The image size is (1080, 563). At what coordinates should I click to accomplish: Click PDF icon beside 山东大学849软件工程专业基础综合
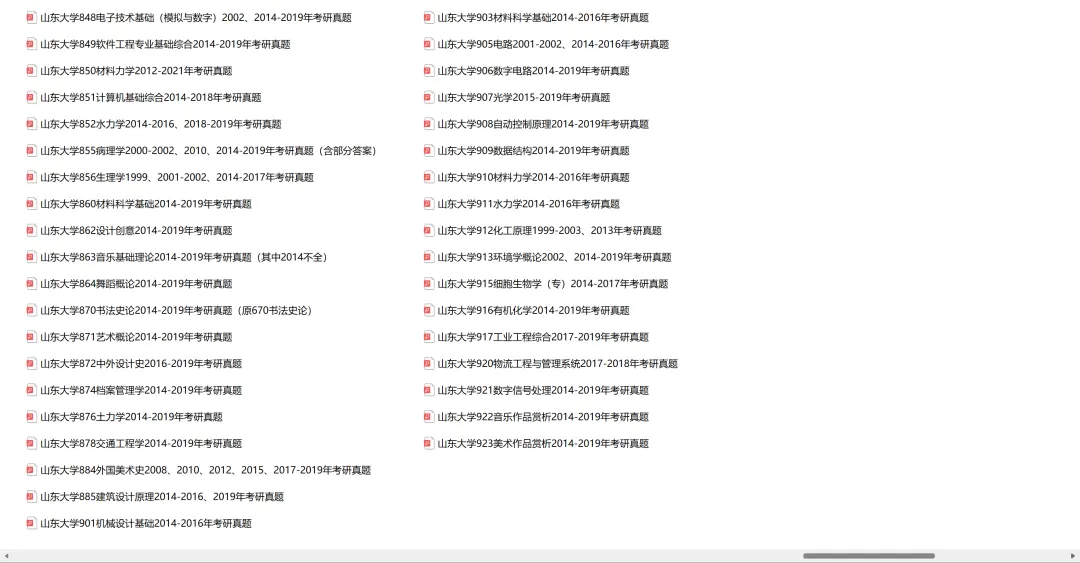(x=31, y=44)
